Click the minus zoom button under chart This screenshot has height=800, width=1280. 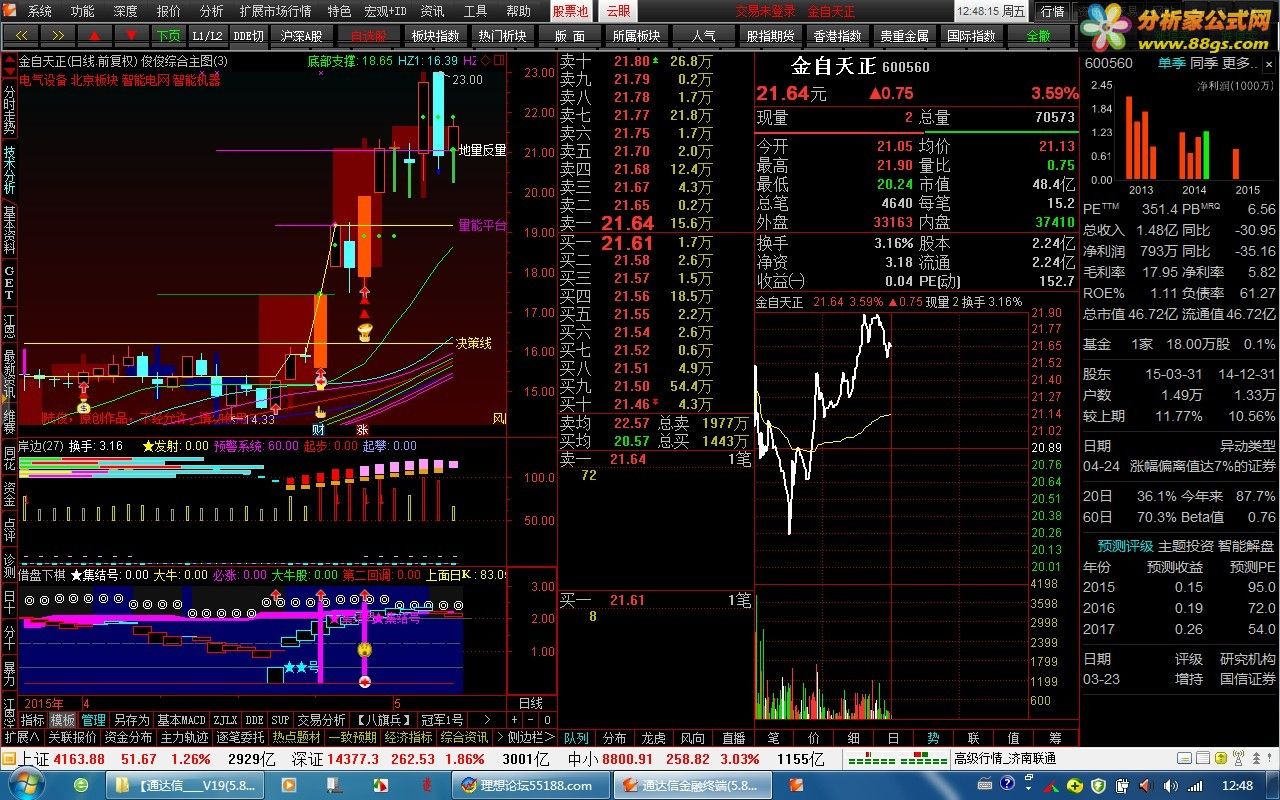tap(531, 720)
